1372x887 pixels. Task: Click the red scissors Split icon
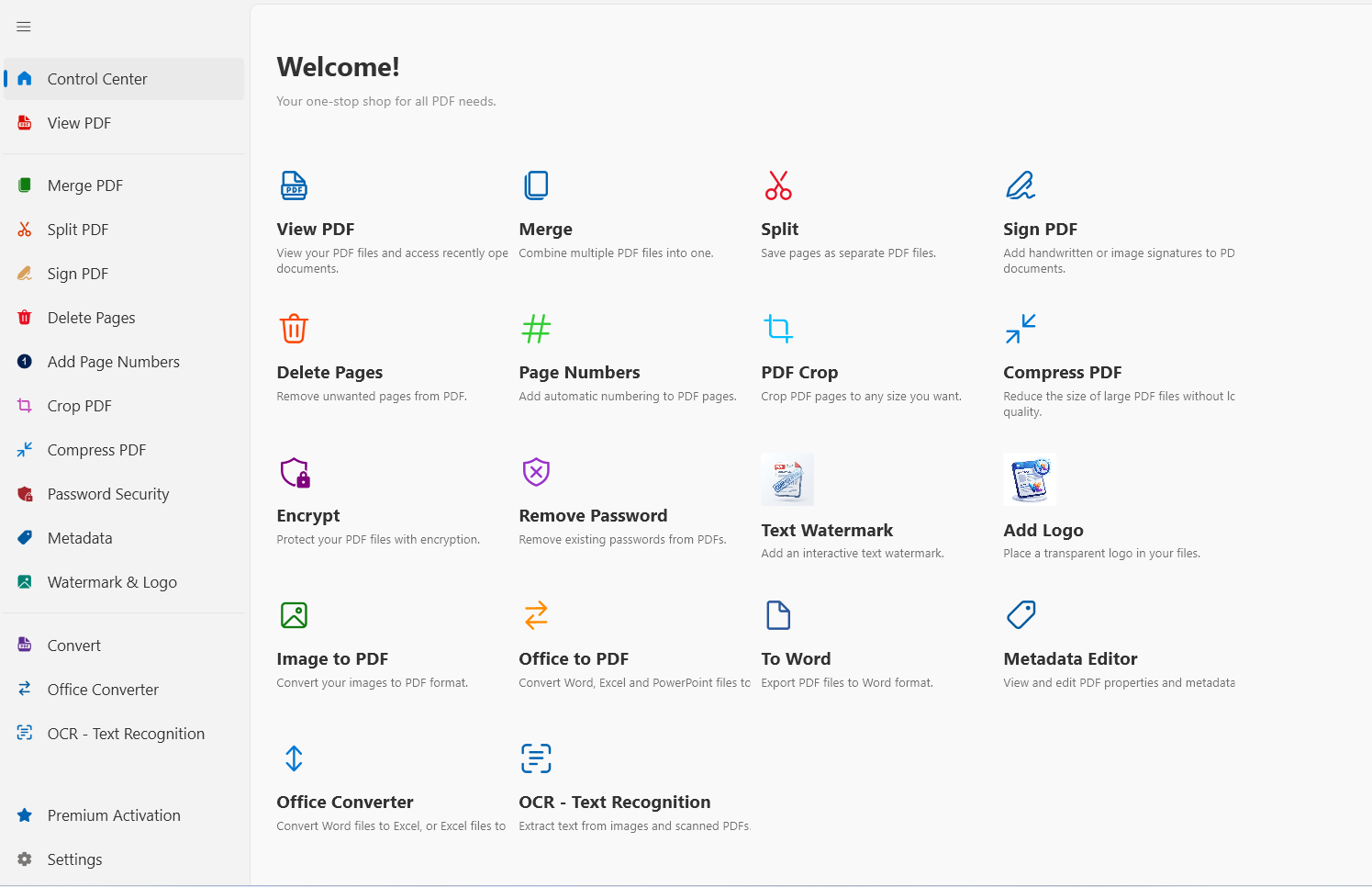[778, 185]
